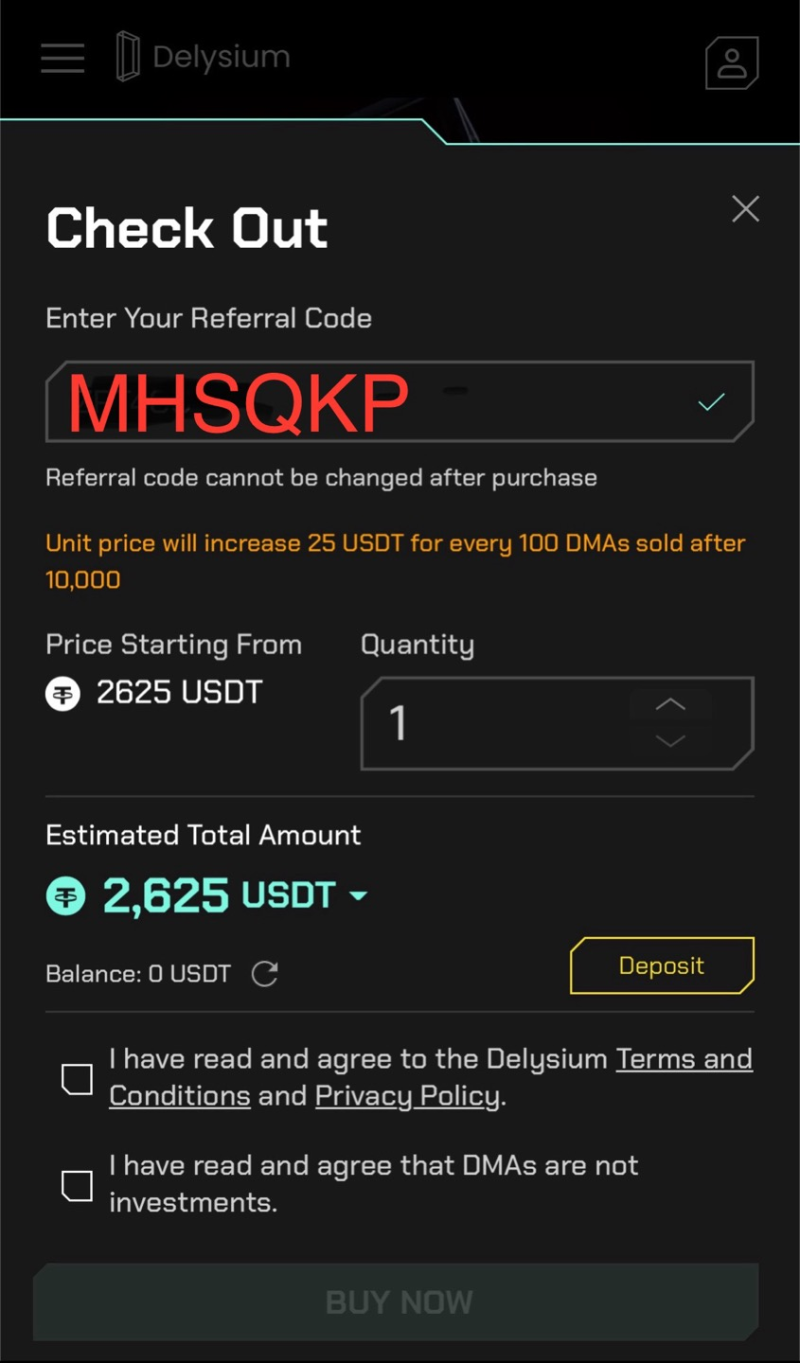Decrease quantity with the down arrow
Image resolution: width=800 pixels, height=1363 pixels.
tap(670, 741)
